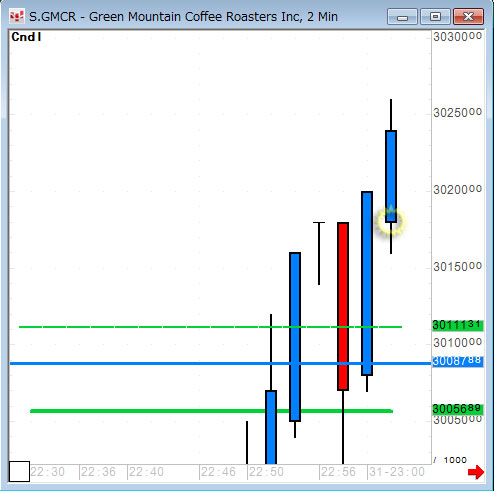Viewport: 494px width, 491px height.
Task: Click the red candlestick at 22:56
Action: point(343,306)
